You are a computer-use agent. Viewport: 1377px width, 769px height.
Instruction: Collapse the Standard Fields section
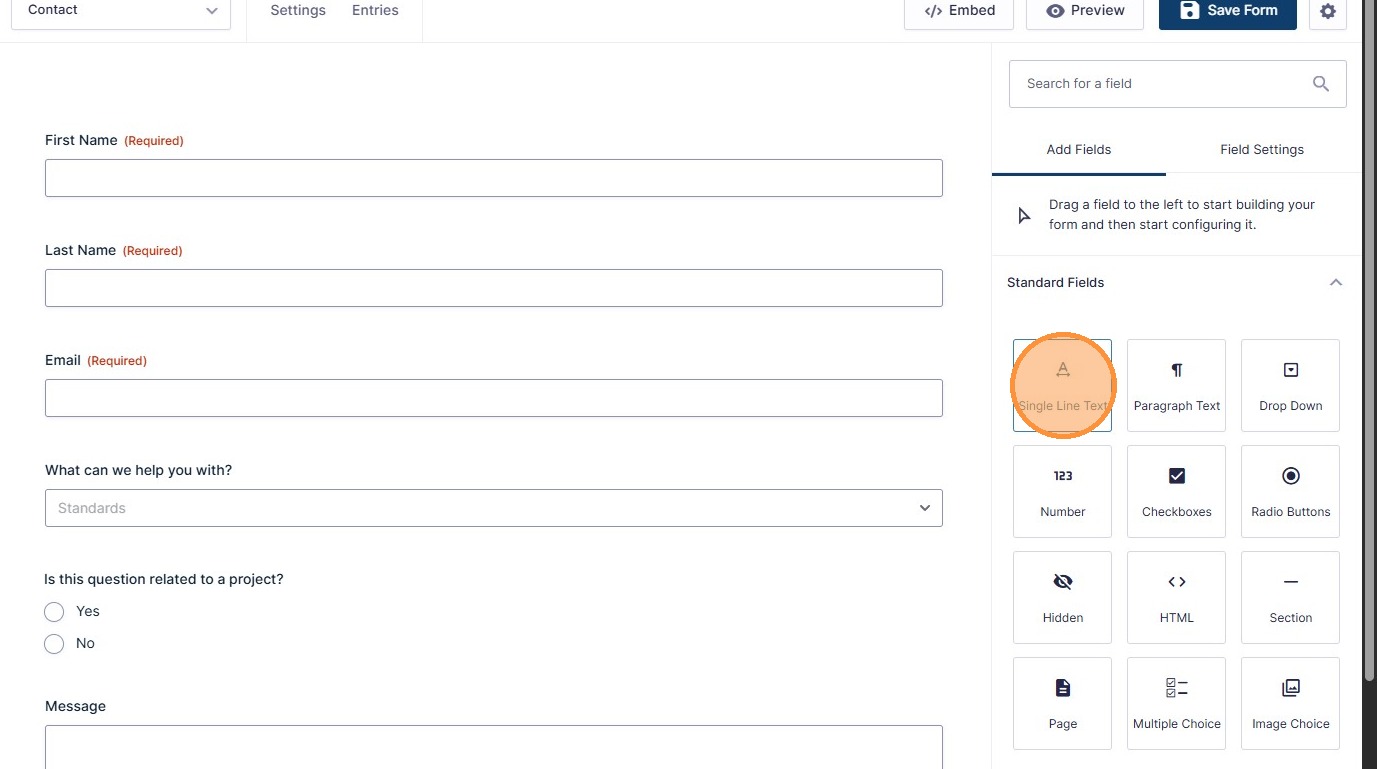click(x=1335, y=283)
